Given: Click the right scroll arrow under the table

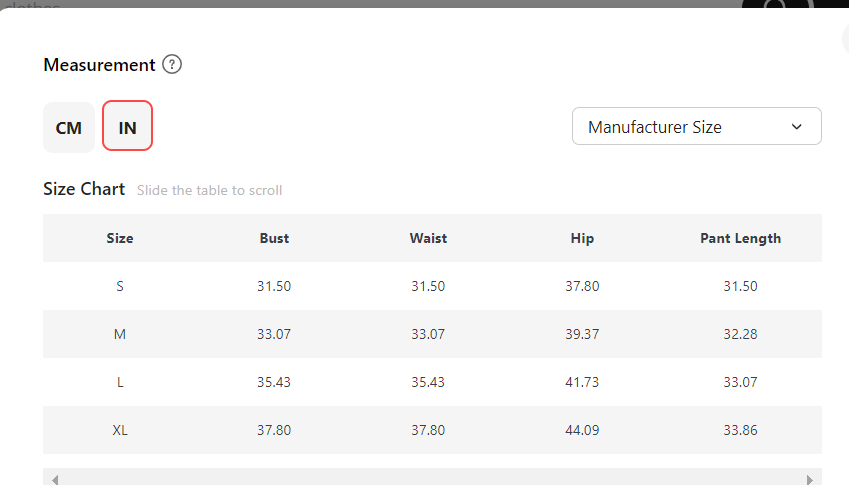Looking at the screenshot, I should (x=810, y=479).
